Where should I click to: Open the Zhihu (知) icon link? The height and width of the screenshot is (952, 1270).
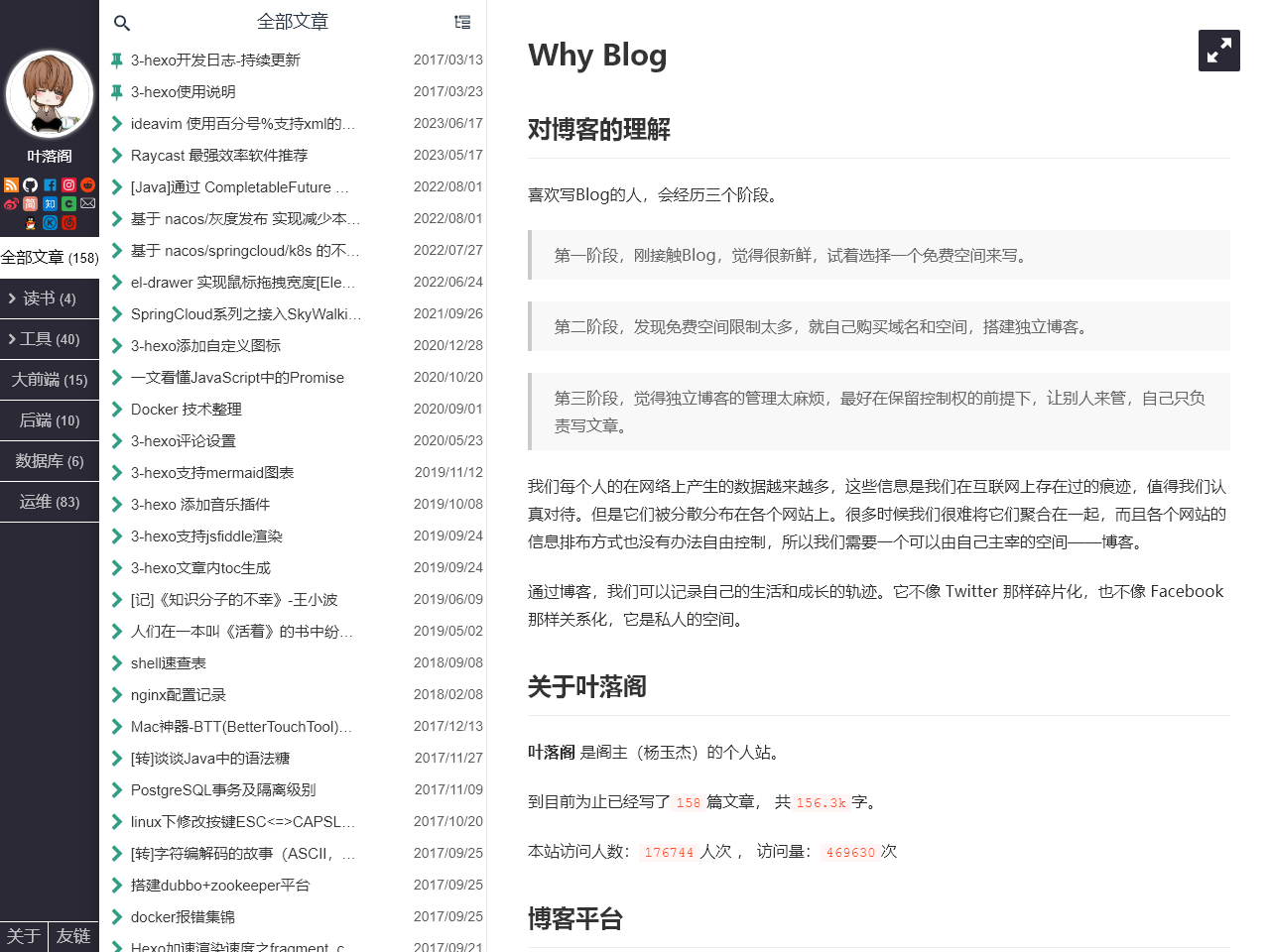[x=50, y=203]
